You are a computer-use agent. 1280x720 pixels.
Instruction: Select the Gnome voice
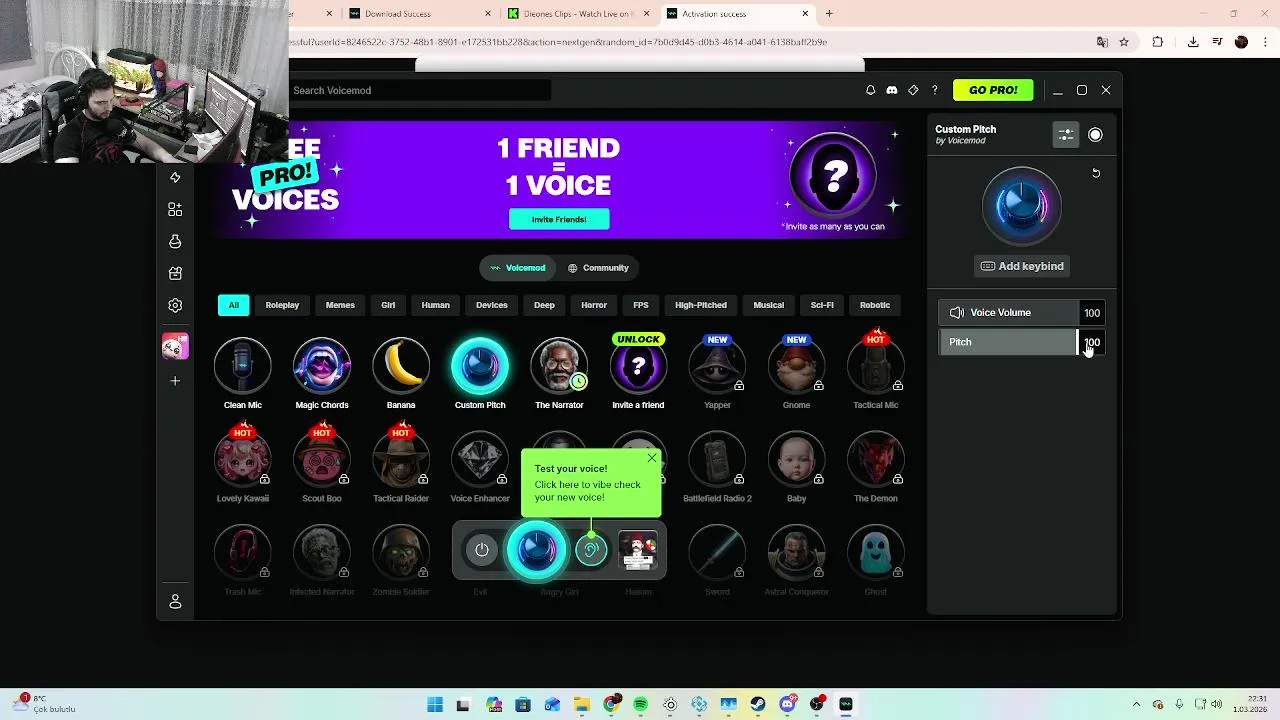(x=796, y=366)
